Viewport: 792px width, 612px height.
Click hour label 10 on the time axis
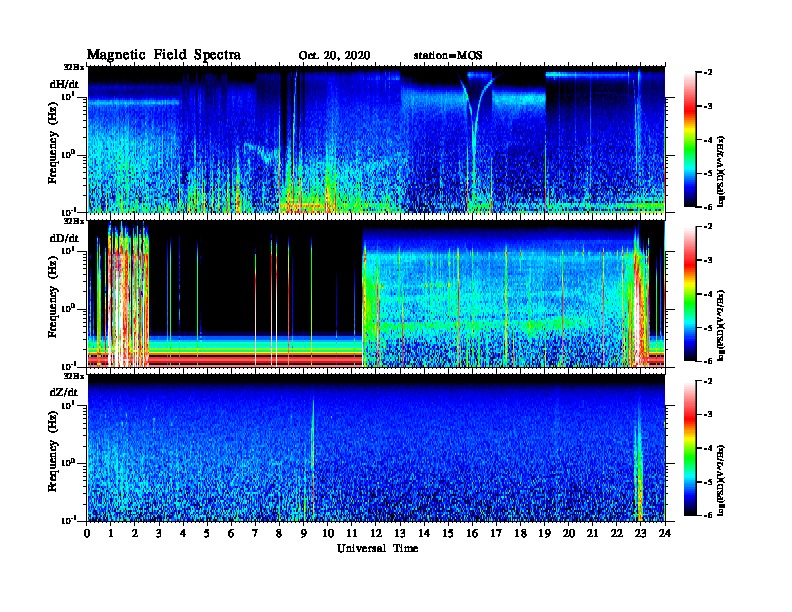point(328,533)
